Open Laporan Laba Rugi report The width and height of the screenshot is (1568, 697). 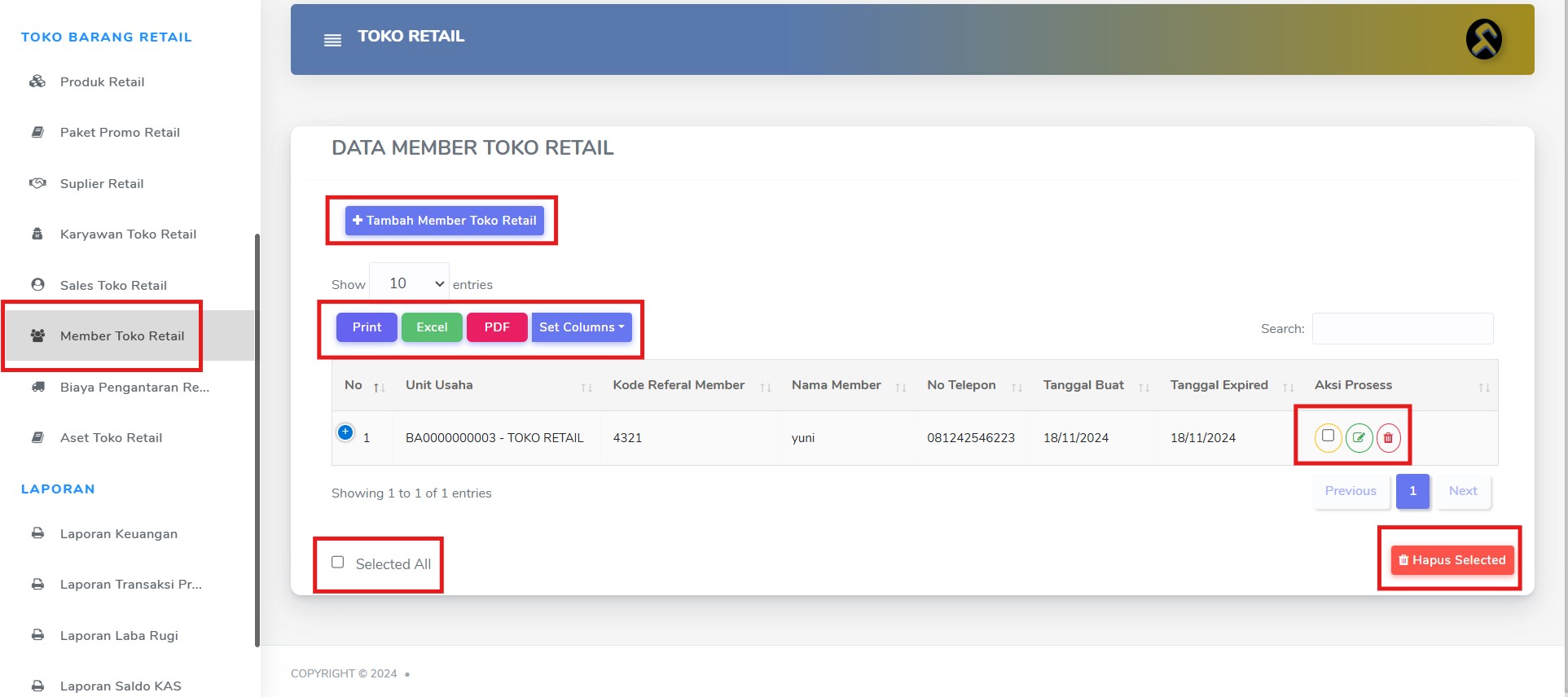pos(119,635)
